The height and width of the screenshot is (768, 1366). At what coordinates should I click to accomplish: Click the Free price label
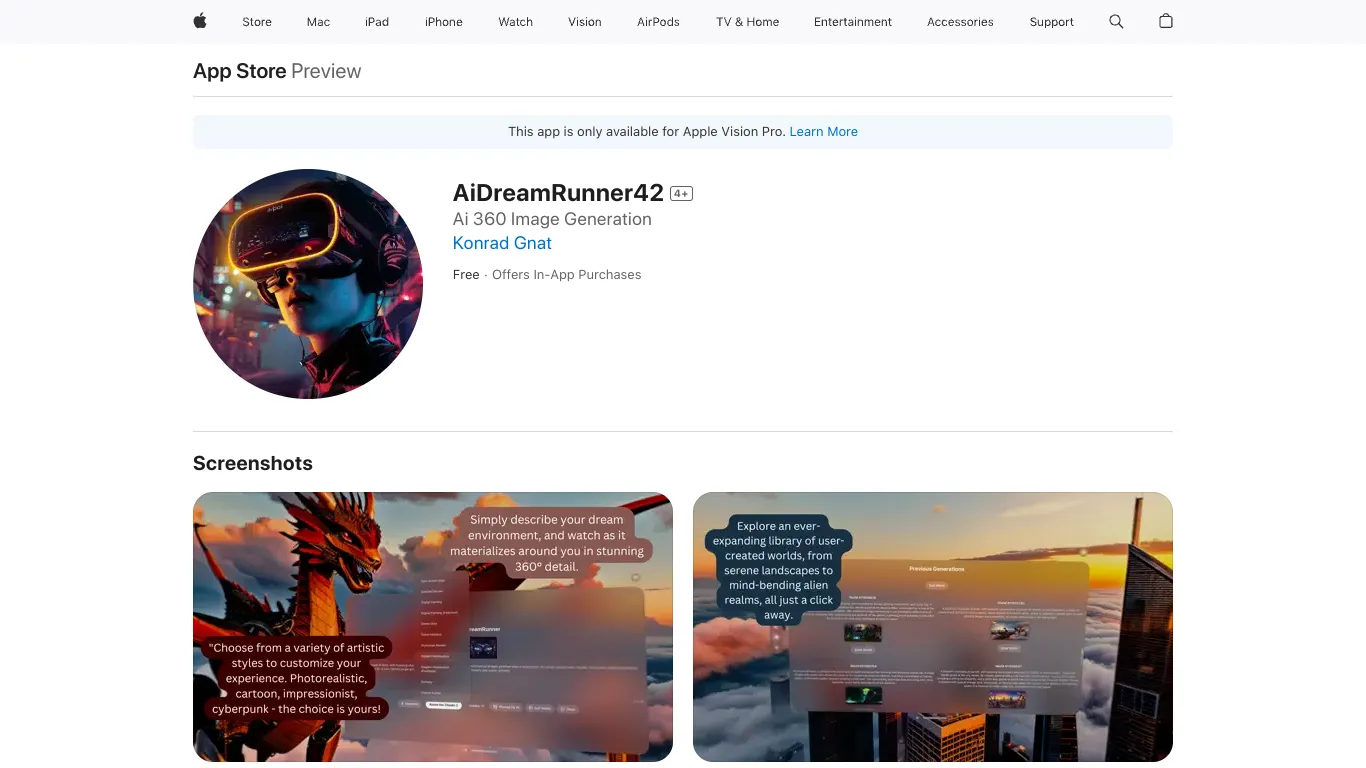[x=466, y=275]
